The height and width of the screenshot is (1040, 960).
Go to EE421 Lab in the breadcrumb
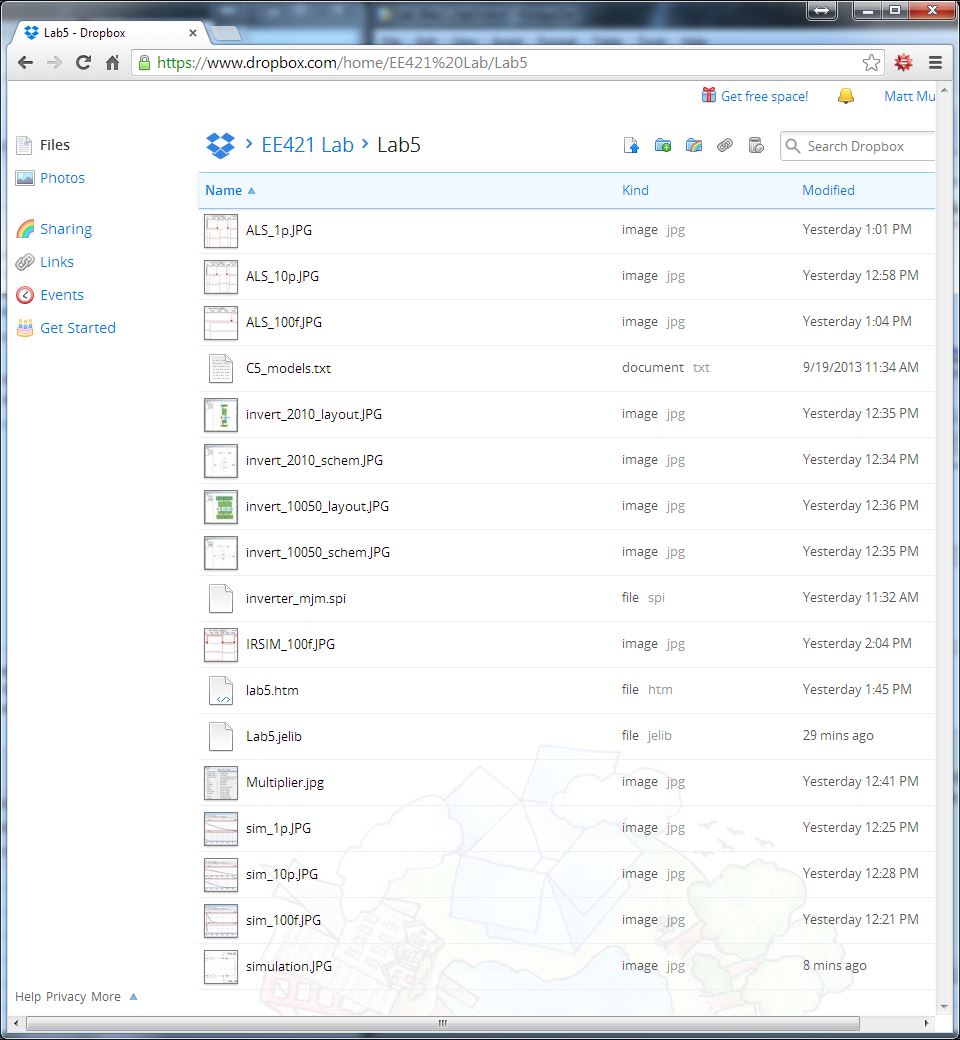click(307, 145)
